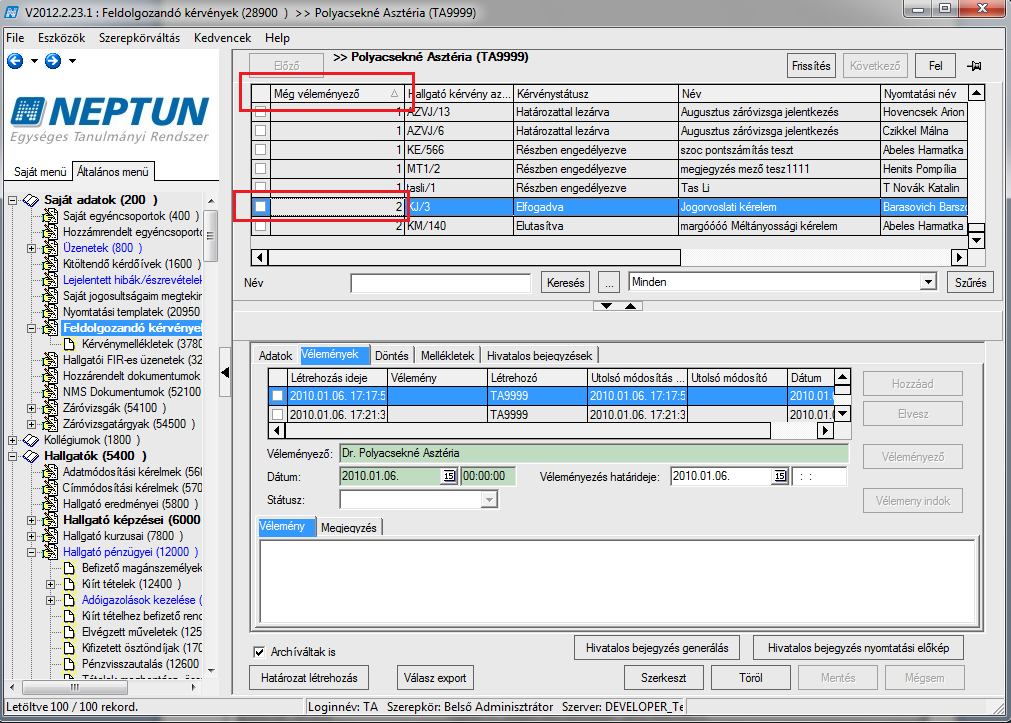Viewport: 1011px width, 723px height.
Task: Click the calendar icon beside Dátum field
Action: click(x=449, y=476)
